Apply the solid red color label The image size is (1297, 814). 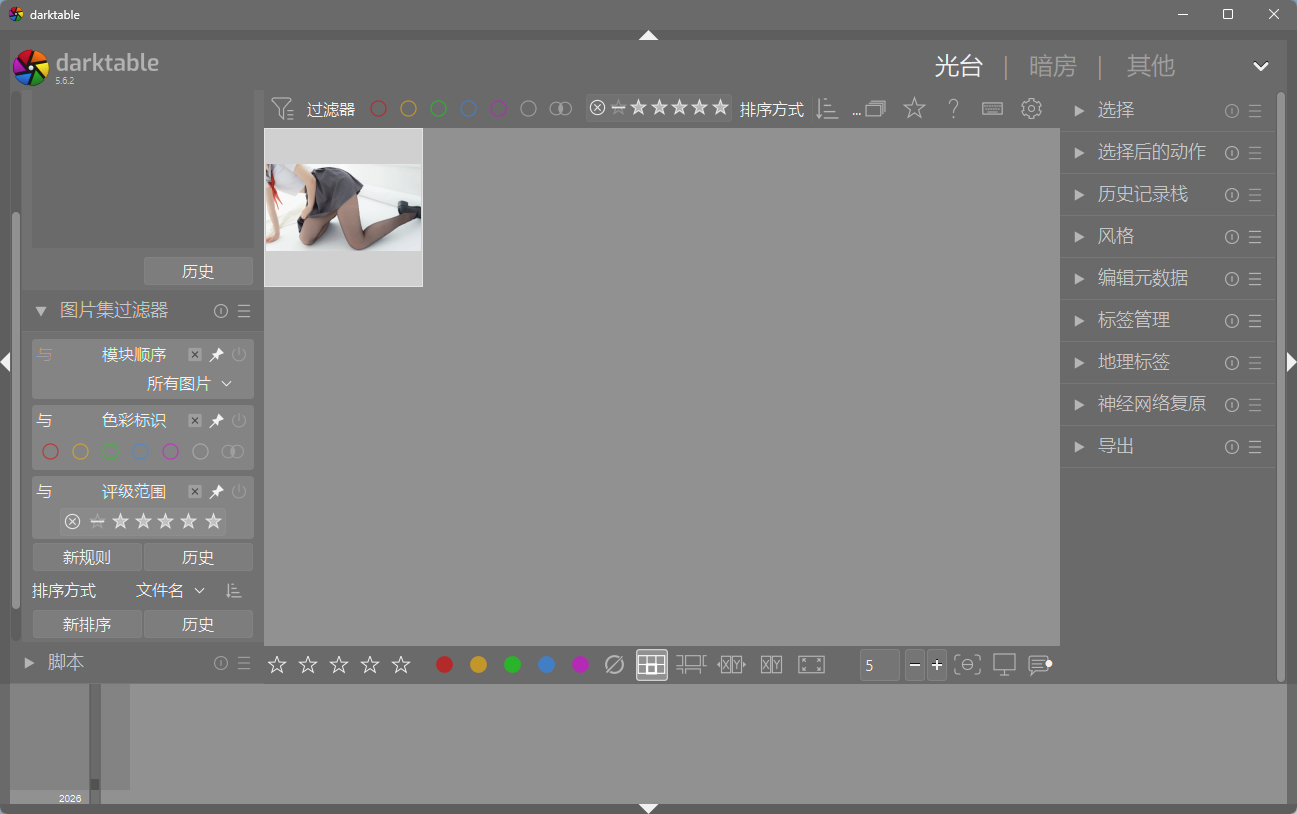[445, 665]
